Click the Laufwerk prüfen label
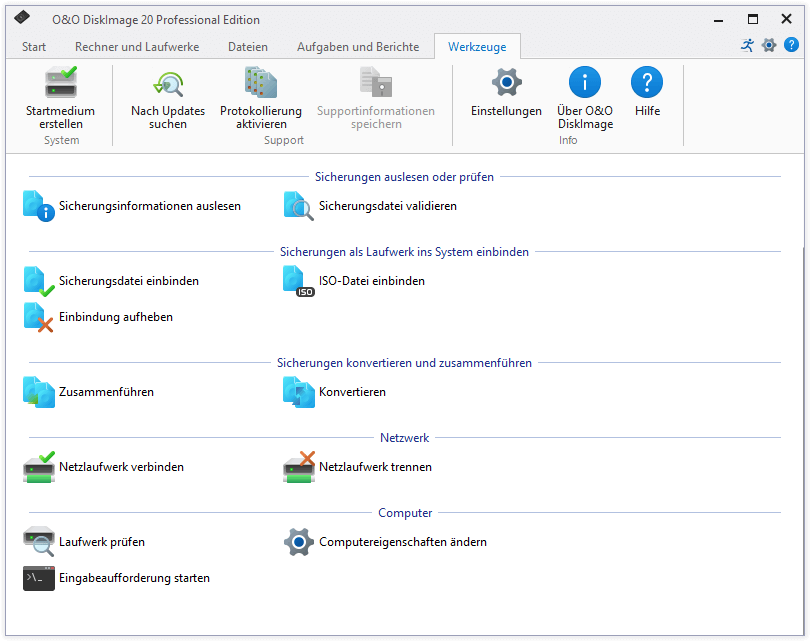This screenshot has width=810, height=641. (x=102, y=542)
